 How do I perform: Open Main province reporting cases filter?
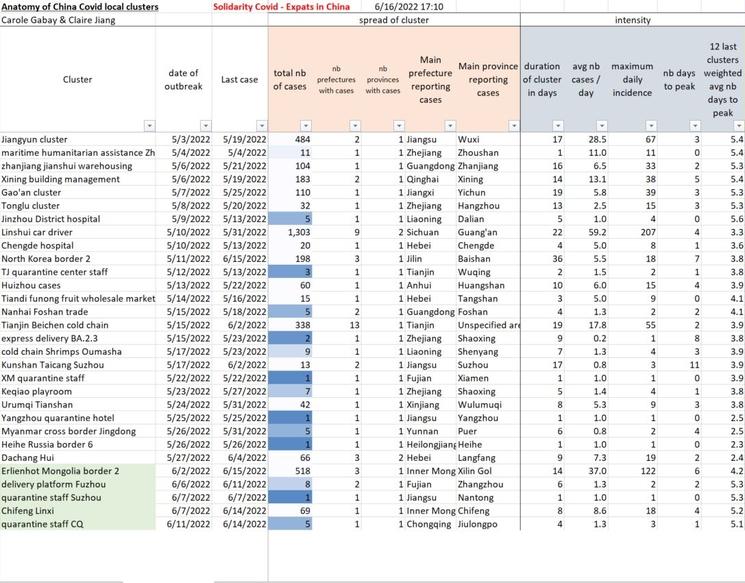pos(513,126)
